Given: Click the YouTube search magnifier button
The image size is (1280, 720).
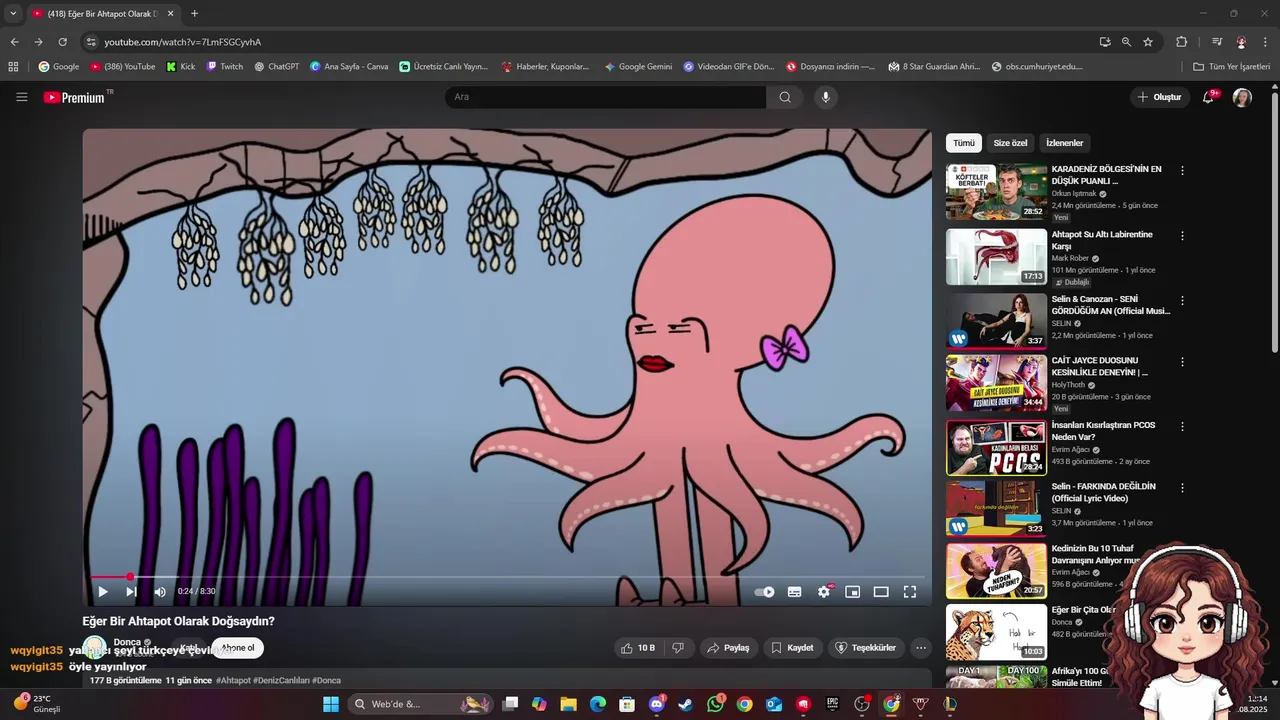Looking at the screenshot, I should (x=785, y=97).
